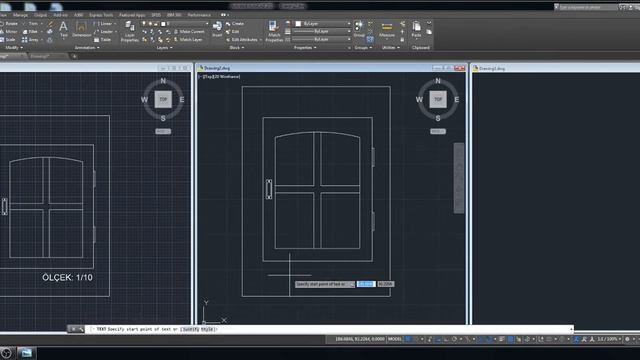Select the Rotate modify tool
The height and width of the screenshot is (360, 640).
(9, 24)
